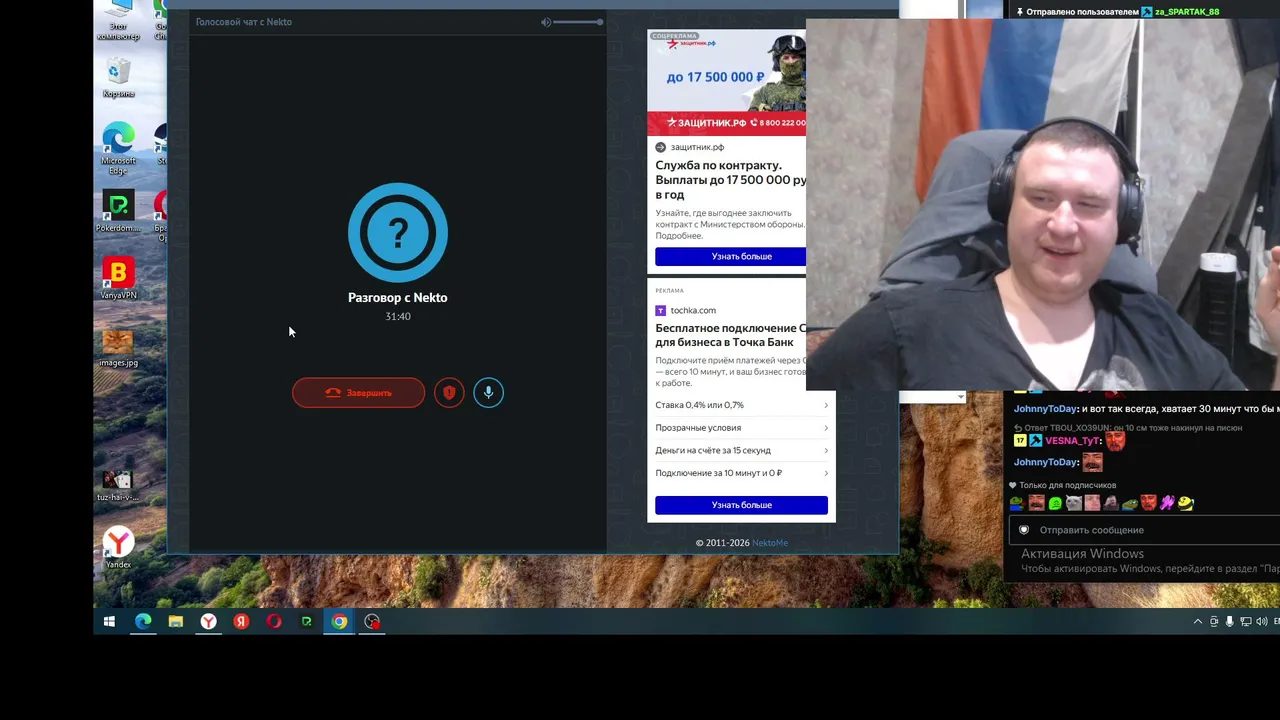Open Microsoft Edge from the taskbar
The image size is (1280, 720).
[143, 622]
